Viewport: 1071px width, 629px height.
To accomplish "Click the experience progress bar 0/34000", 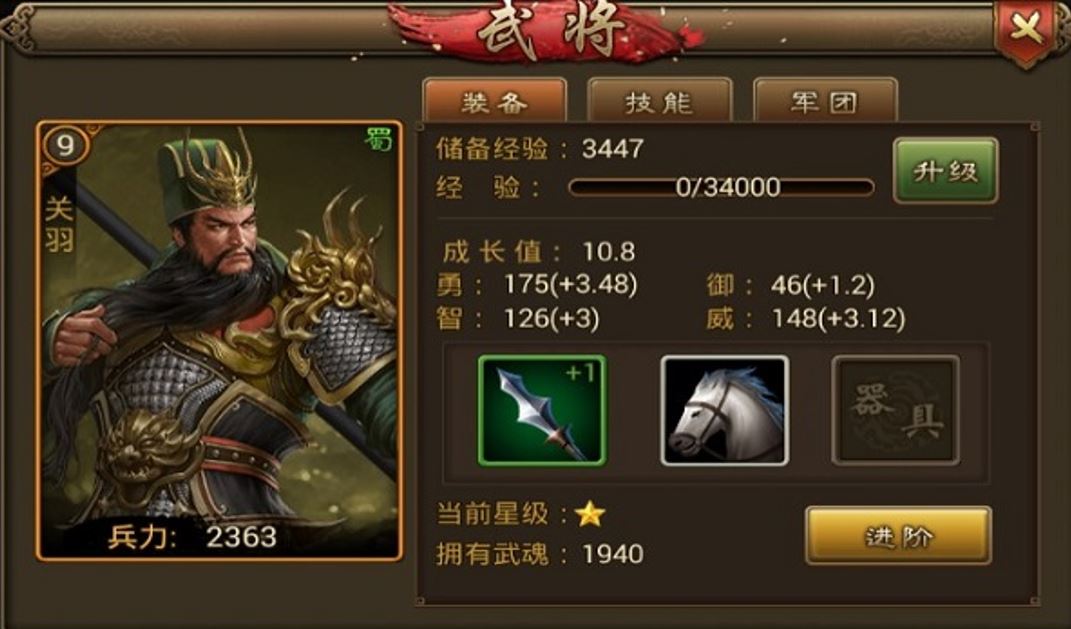I will tap(721, 187).
